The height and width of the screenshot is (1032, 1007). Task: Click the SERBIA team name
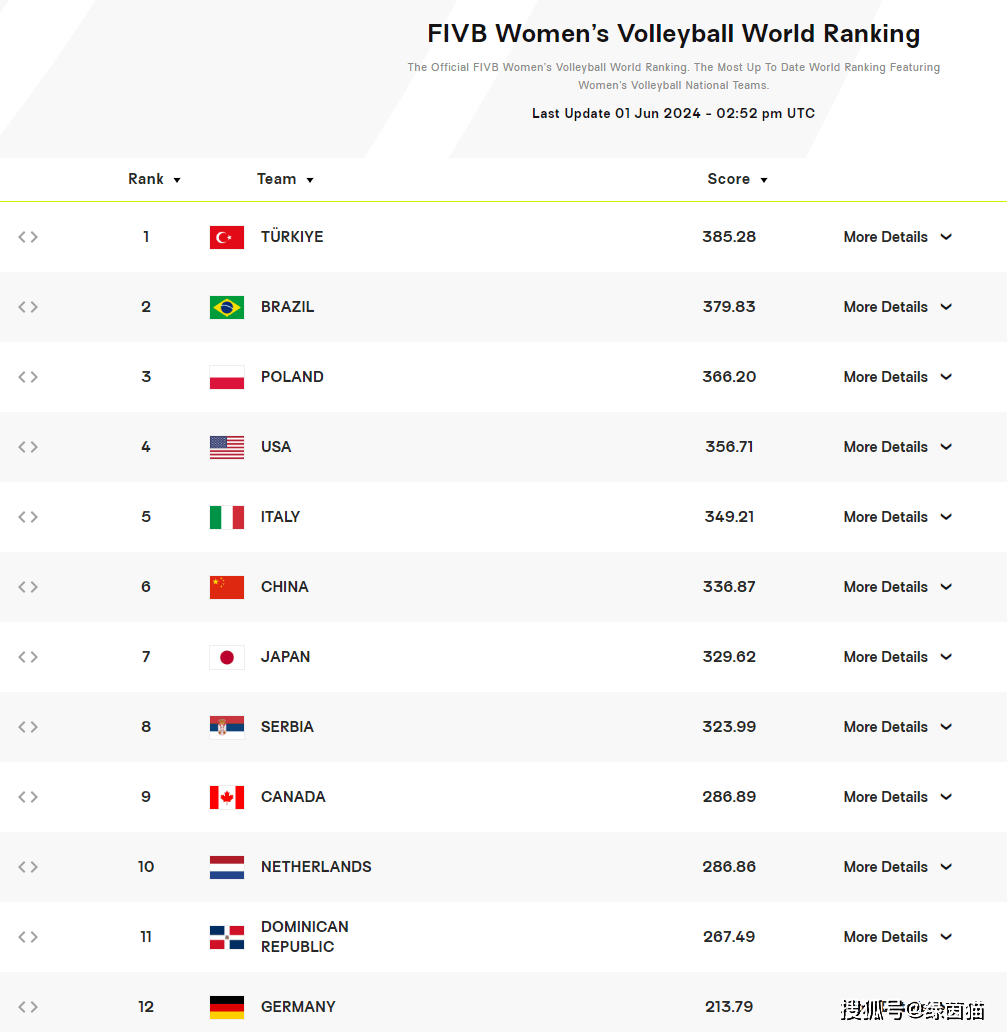coord(287,727)
